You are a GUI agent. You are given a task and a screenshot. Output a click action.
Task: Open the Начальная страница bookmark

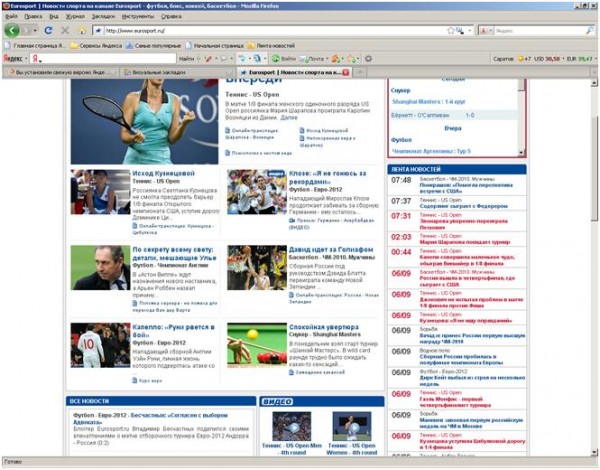[214, 46]
